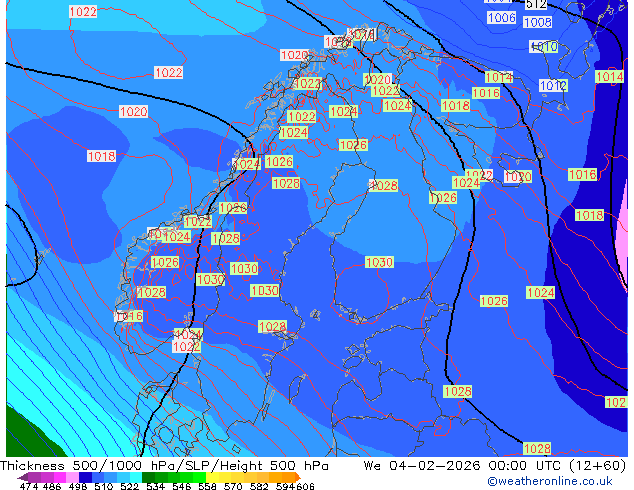
Task: Open the weatheronline.co.uk copyright link
Action: [549, 481]
